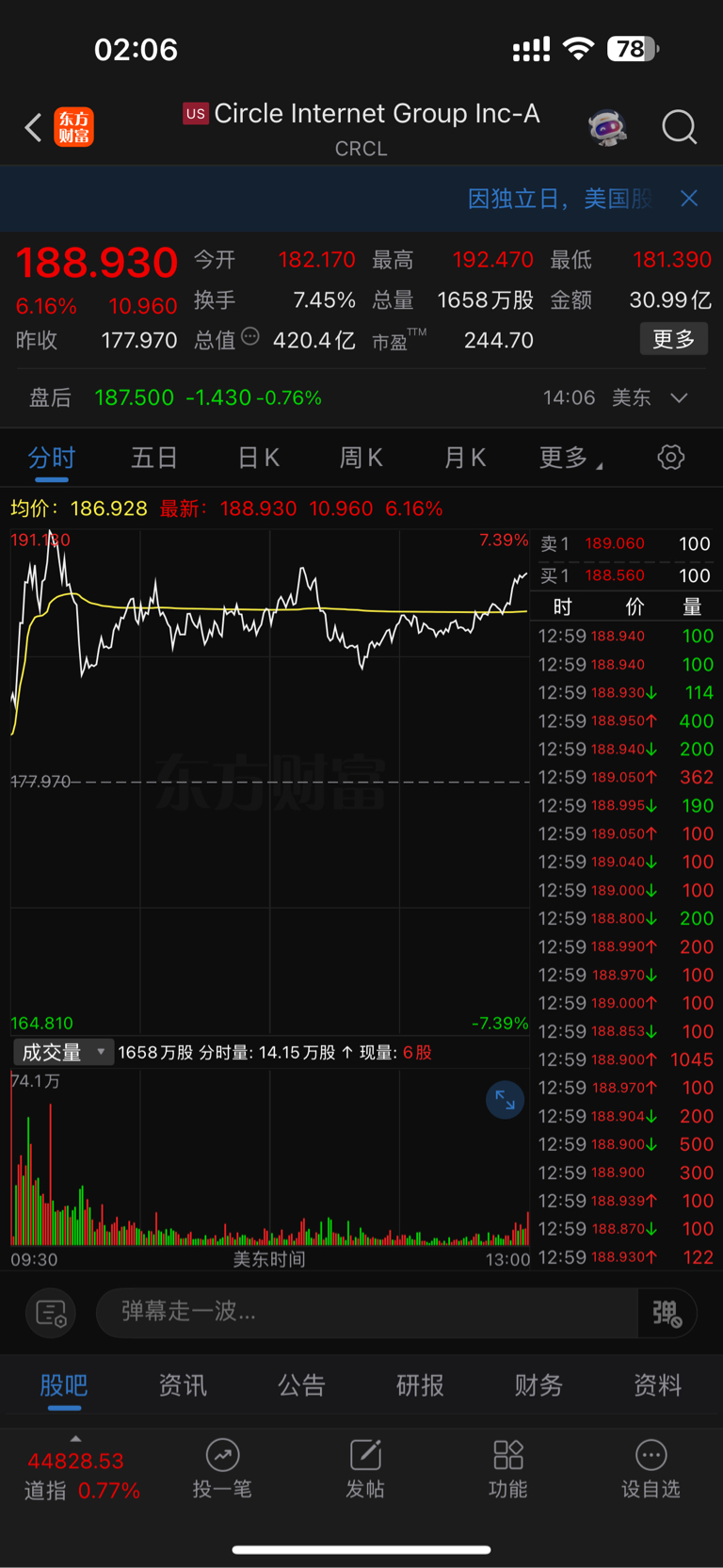Switch to the 日K tab

coord(258,458)
